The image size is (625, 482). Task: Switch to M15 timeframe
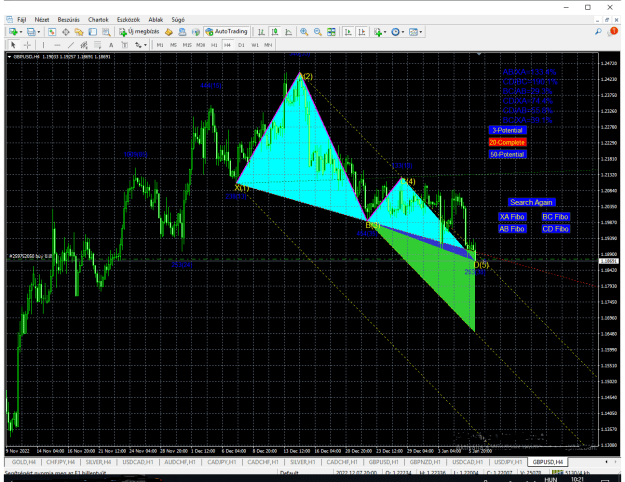pos(187,45)
